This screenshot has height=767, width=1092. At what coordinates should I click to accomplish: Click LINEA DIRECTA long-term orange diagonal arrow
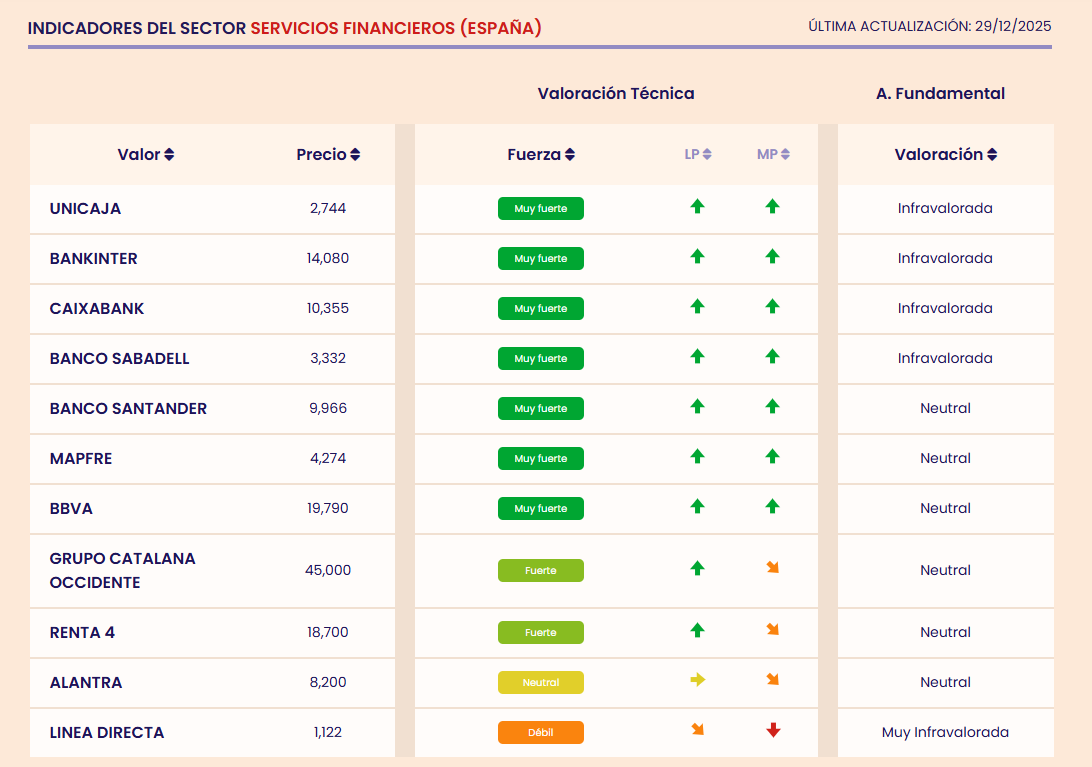point(697,730)
